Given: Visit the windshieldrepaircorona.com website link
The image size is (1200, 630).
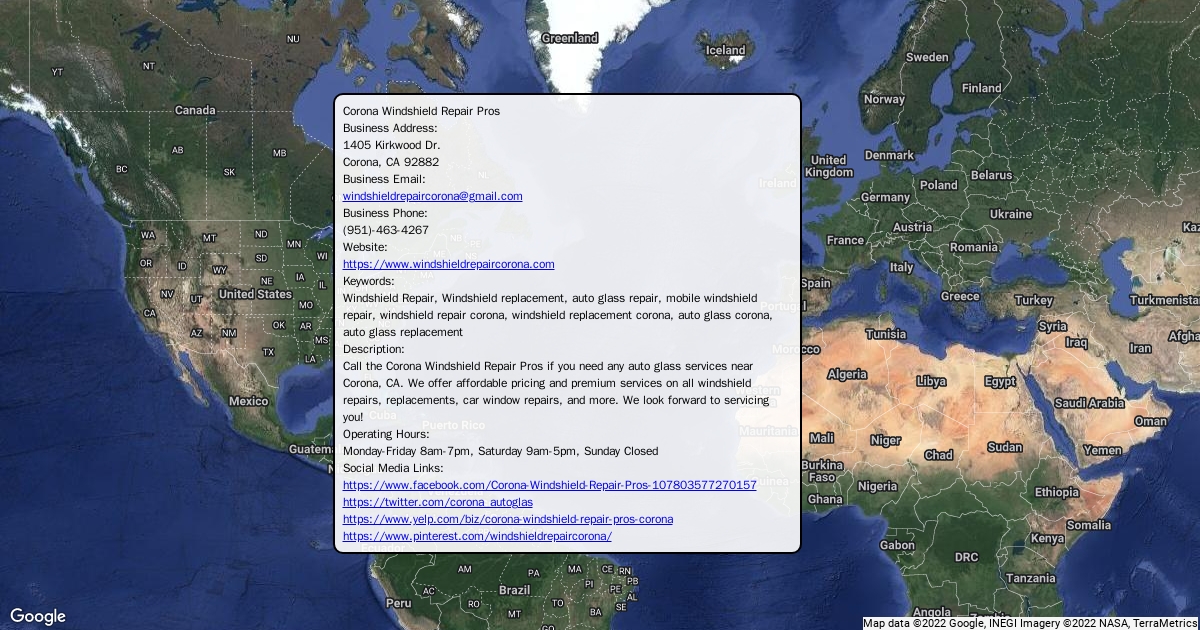Looking at the screenshot, I should pos(448,264).
